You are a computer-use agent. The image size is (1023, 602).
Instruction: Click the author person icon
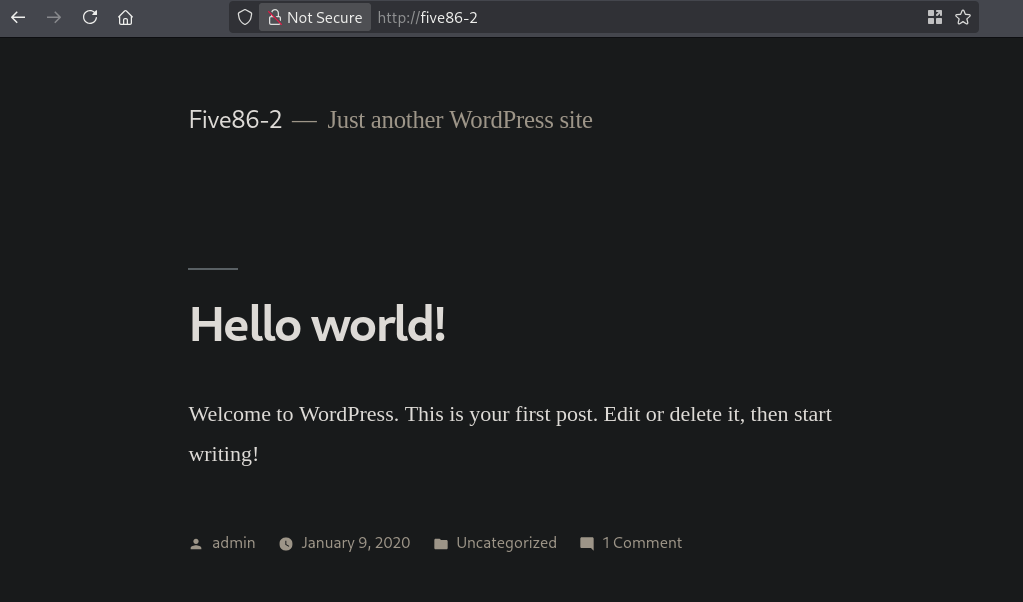[x=196, y=544]
